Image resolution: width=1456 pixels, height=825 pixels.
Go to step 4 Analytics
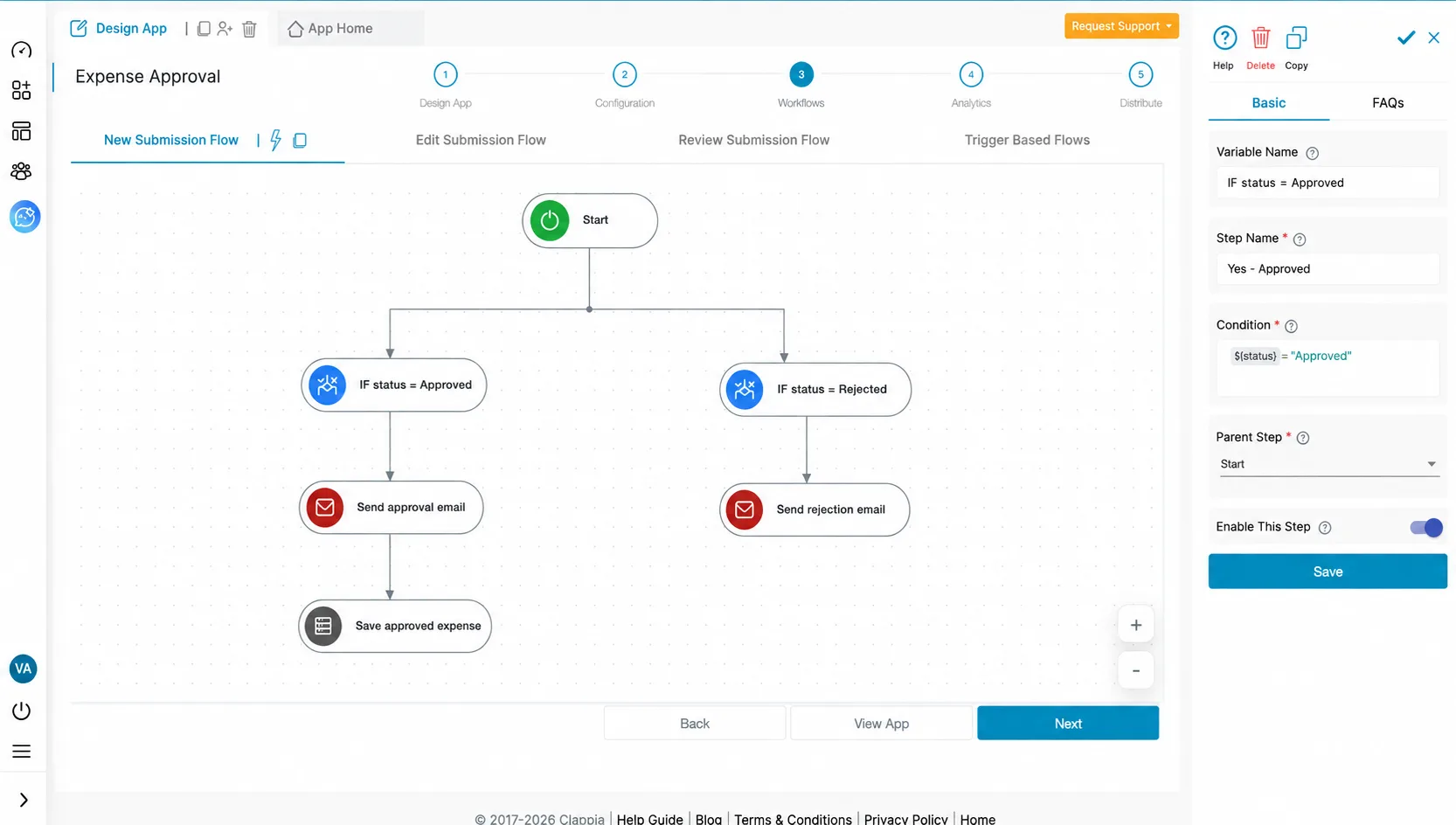coord(971,75)
